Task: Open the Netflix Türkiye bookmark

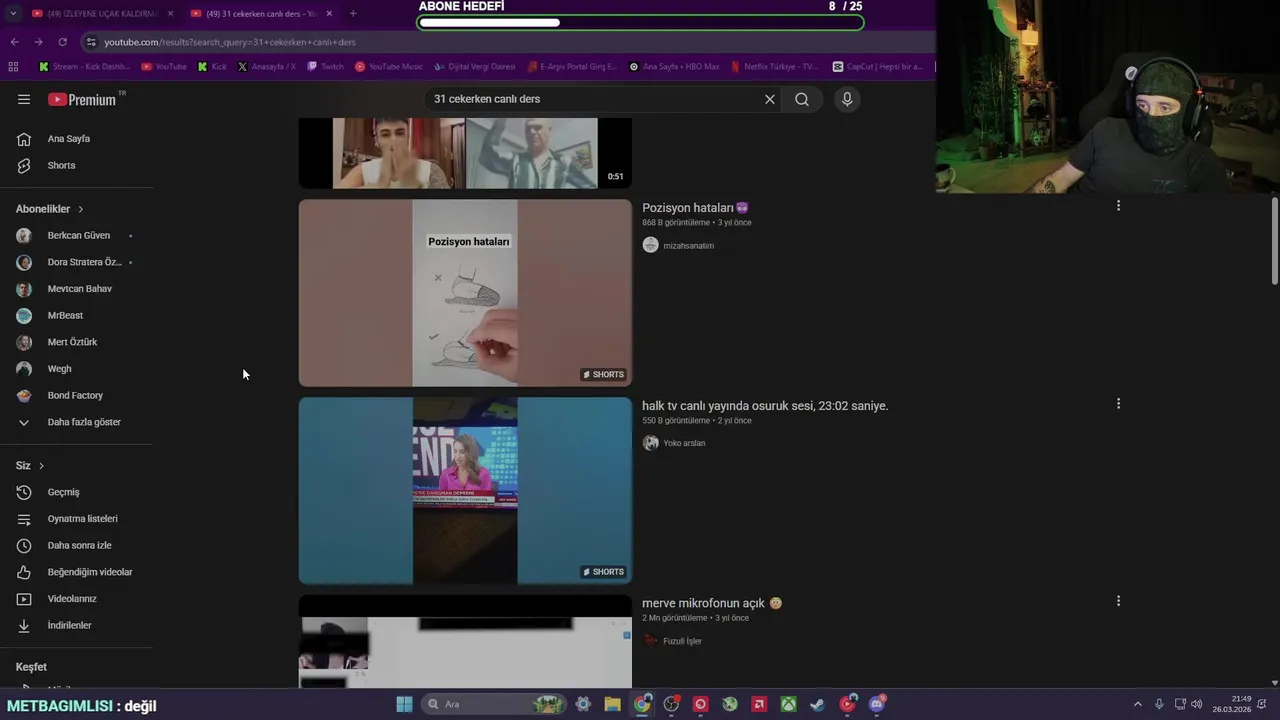Action: point(775,67)
